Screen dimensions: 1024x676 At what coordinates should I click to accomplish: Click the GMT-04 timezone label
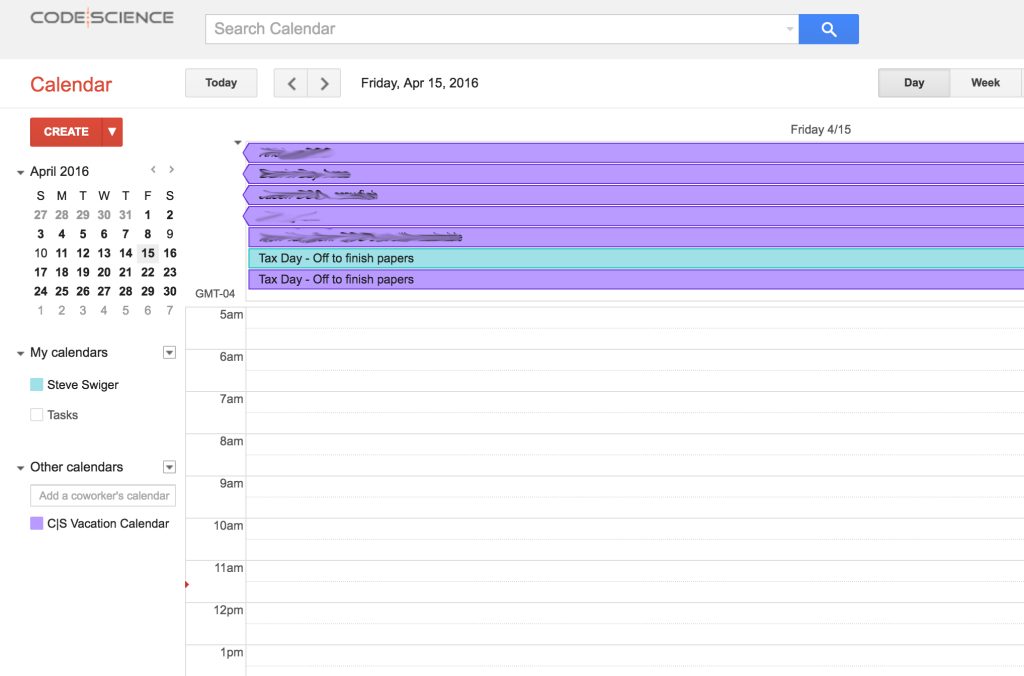pyautogui.click(x=215, y=294)
